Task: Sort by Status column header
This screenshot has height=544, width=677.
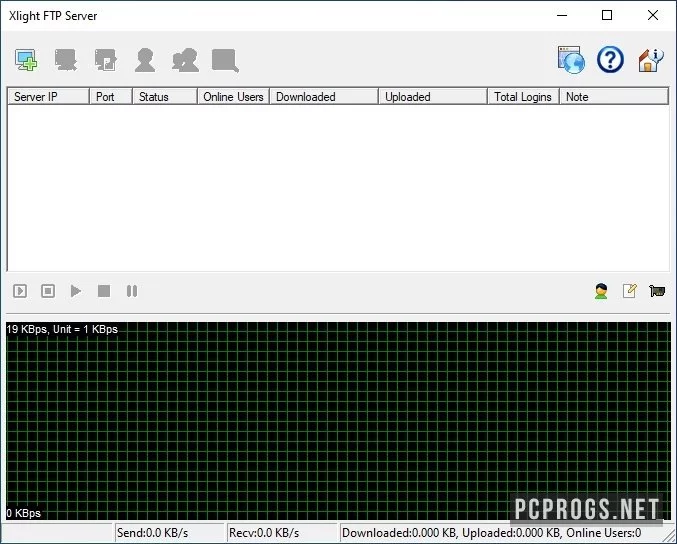Action: 165,97
